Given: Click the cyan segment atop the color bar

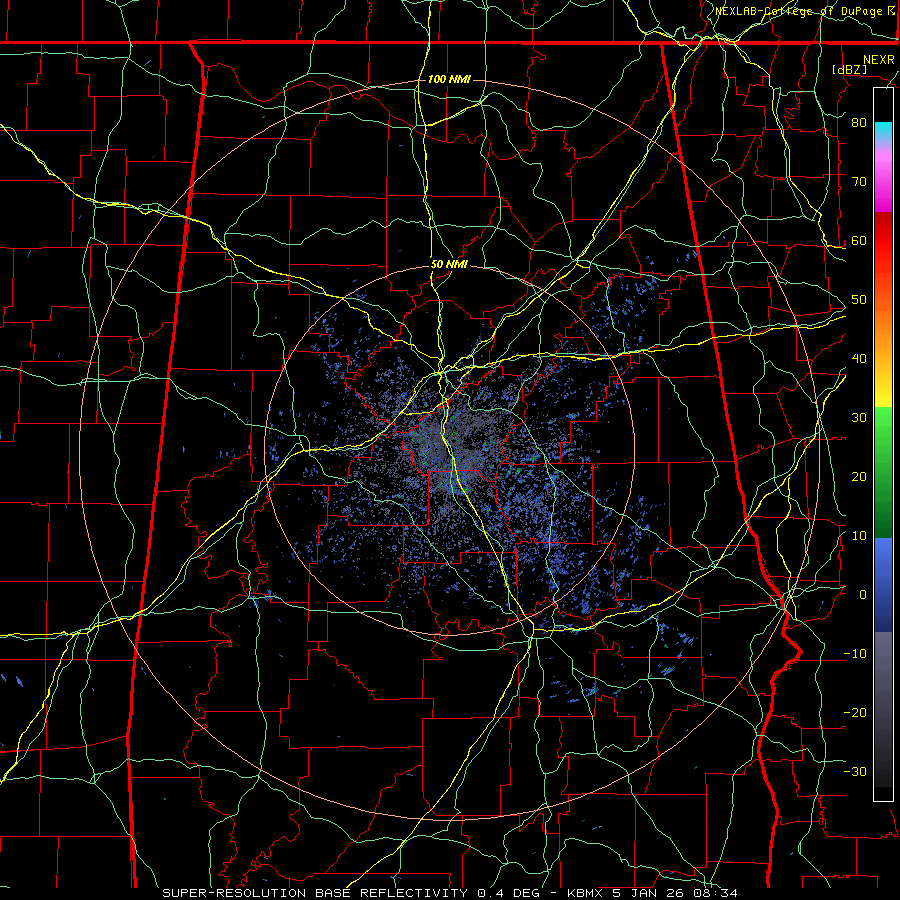Looking at the screenshot, I should click(x=883, y=132).
